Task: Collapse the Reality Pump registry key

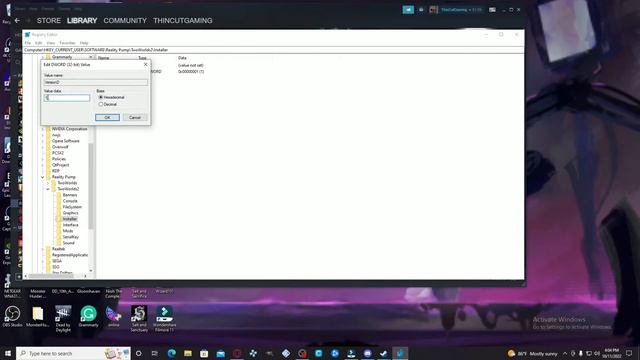Action: click(x=42, y=177)
